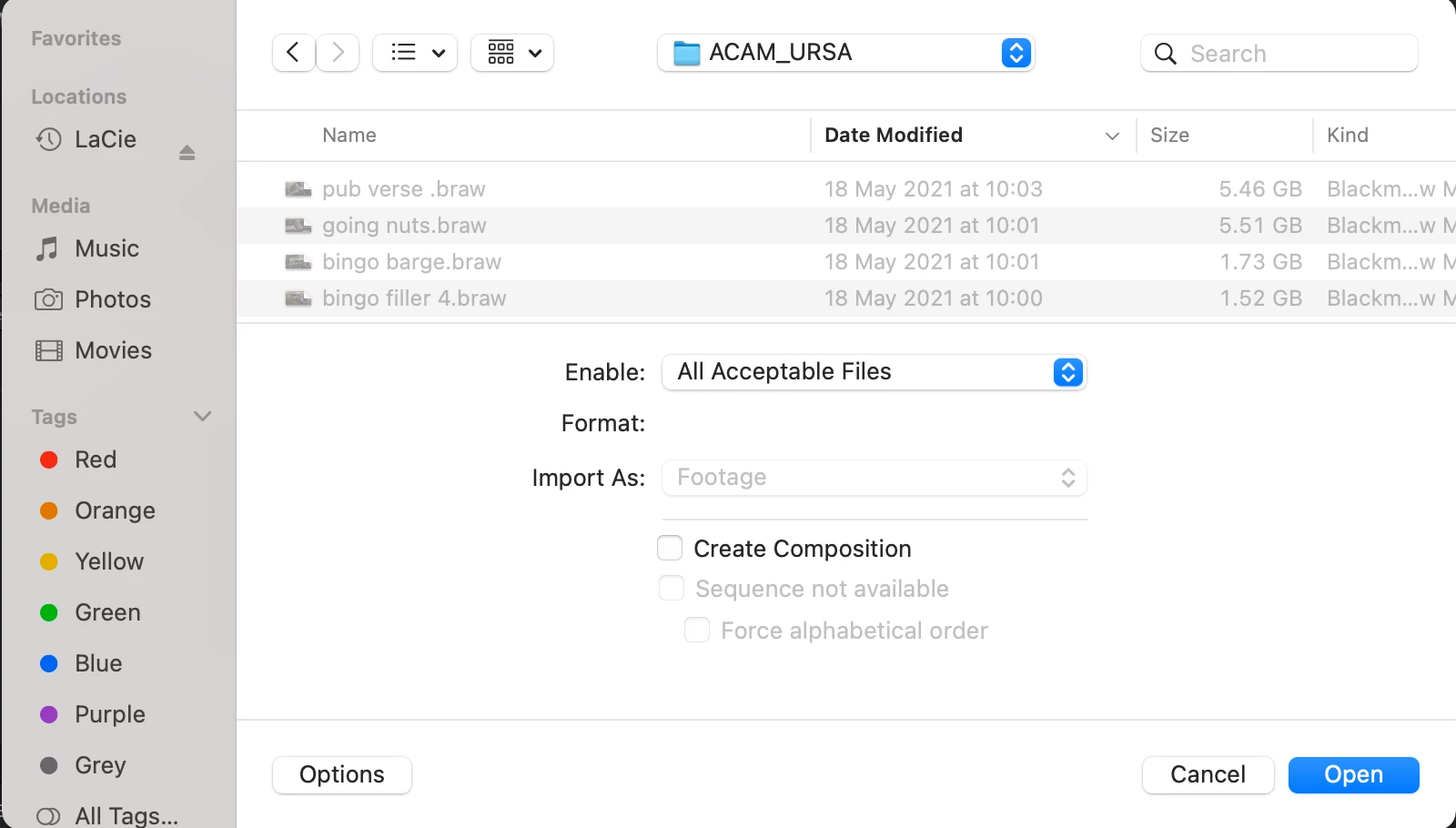Select the Music sidebar location

[x=106, y=248]
